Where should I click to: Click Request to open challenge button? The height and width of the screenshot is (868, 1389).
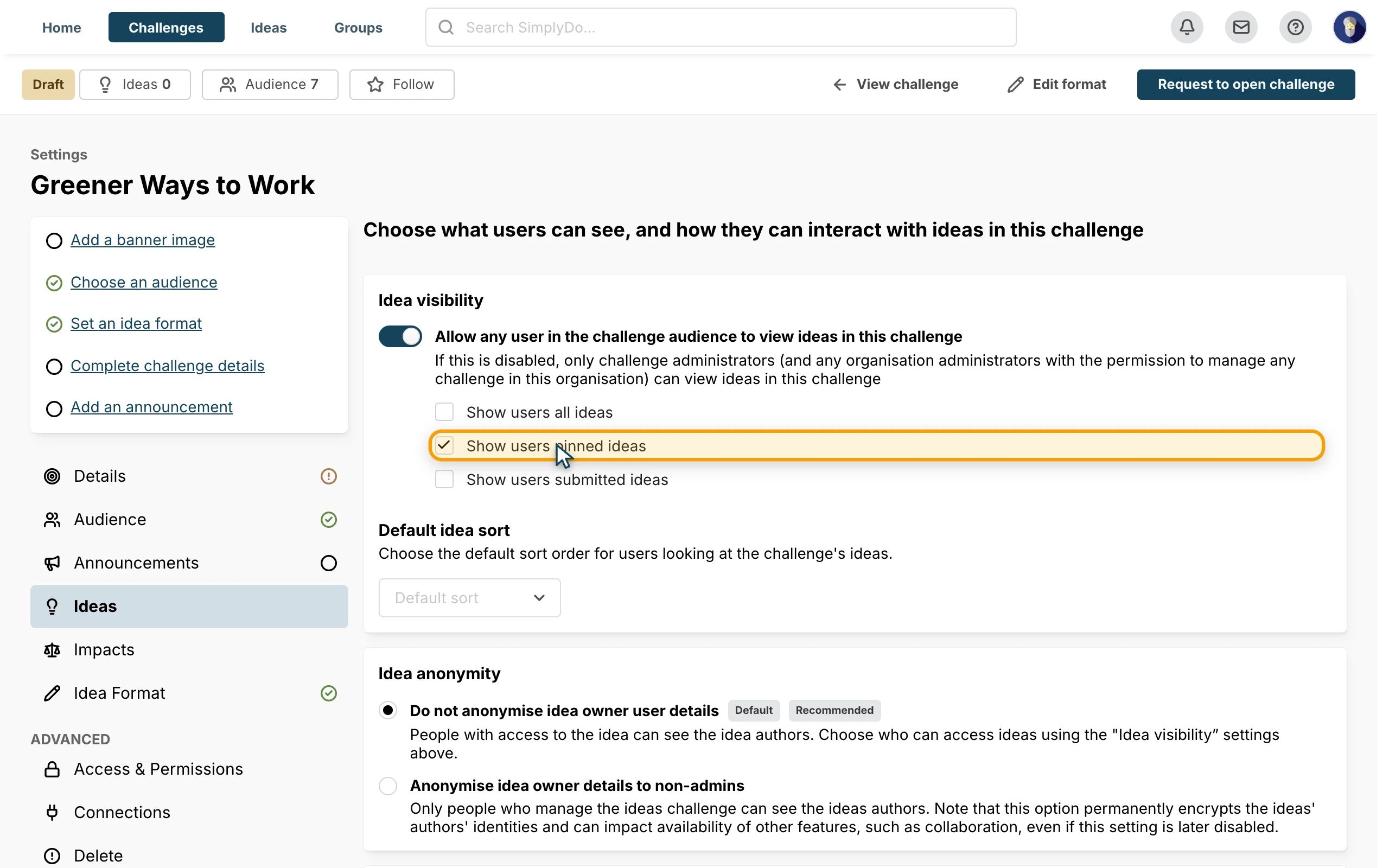tap(1246, 85)
